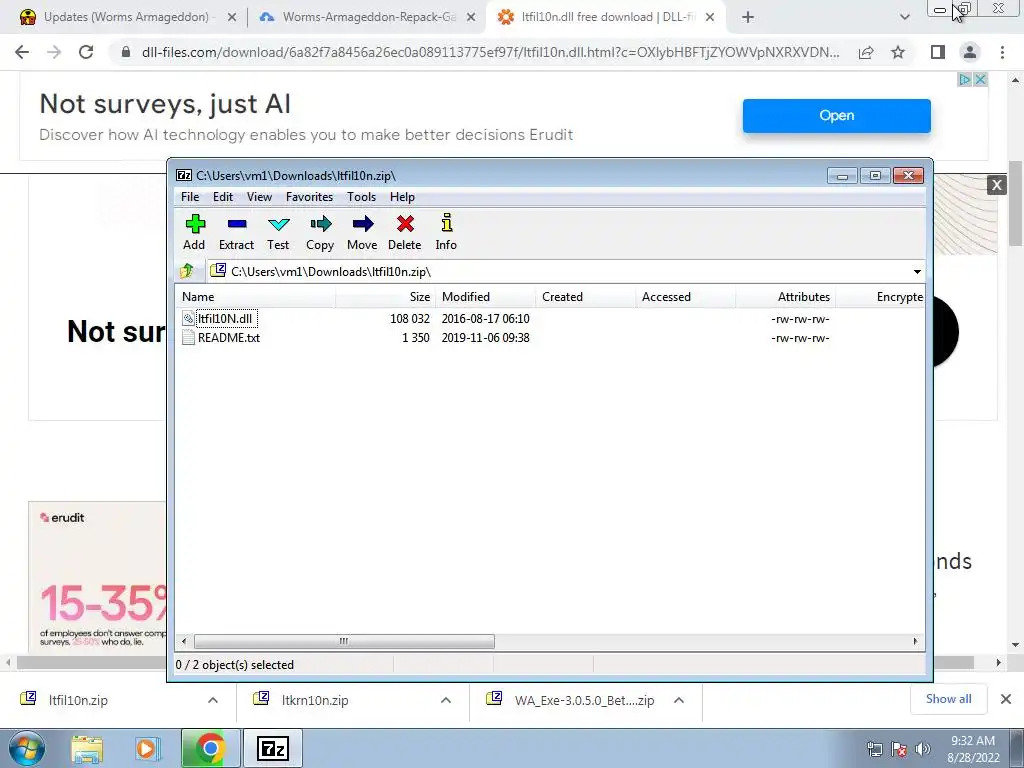1024x768 pixels.
Task: Click 7-Zip horizontal scrollbar thumb
Action: tap(344, 641)
